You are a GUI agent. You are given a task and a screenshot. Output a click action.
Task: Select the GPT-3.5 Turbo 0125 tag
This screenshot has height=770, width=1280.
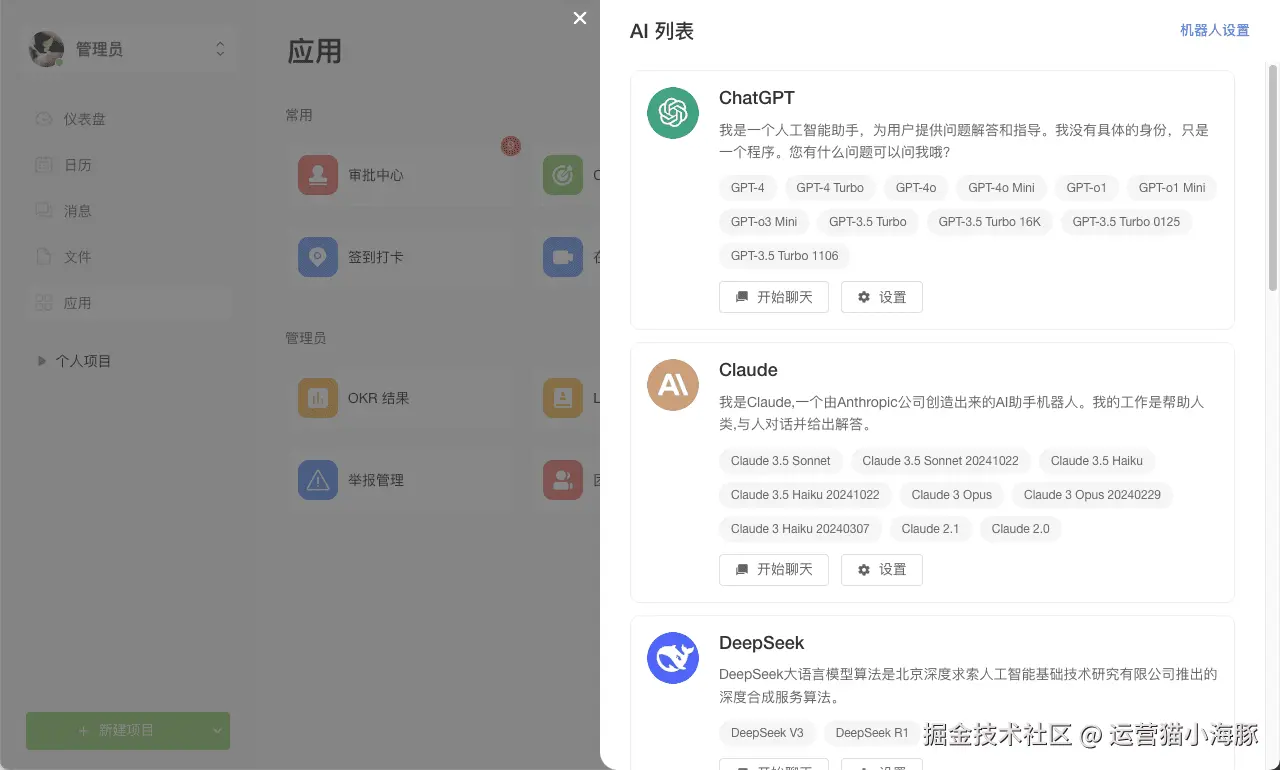tap(1126, 222)
